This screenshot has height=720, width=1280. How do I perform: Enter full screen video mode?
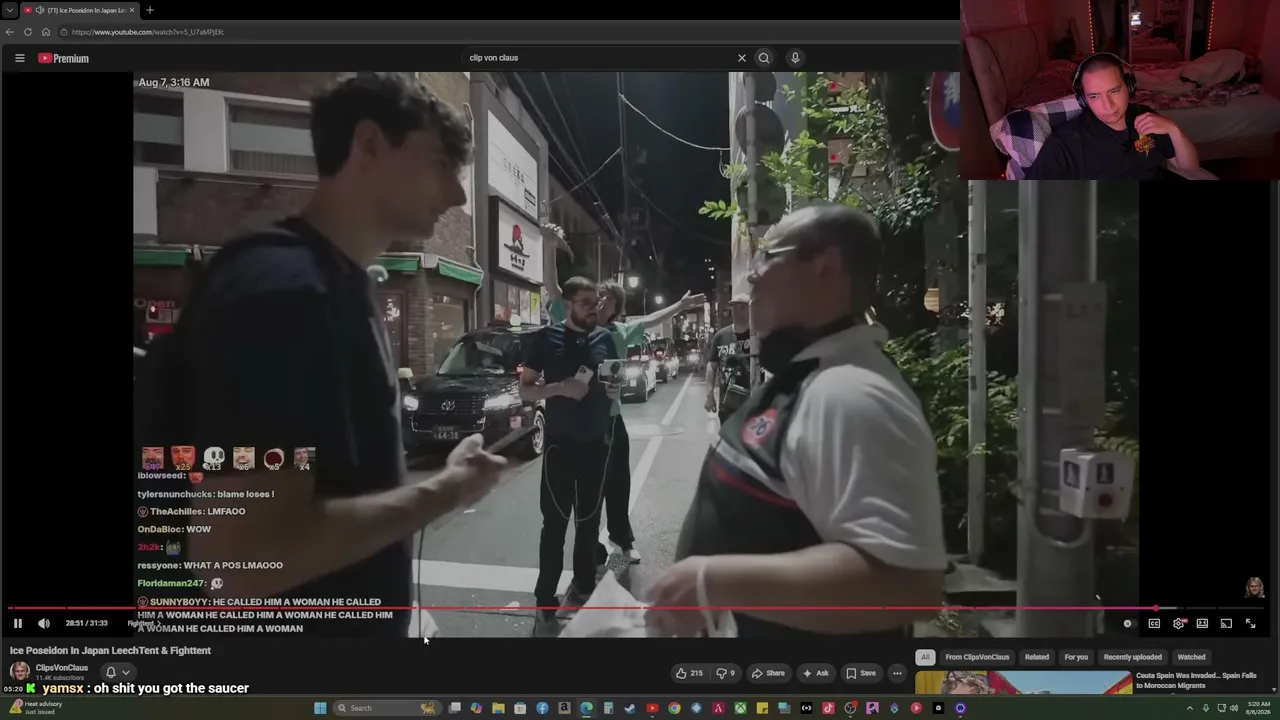[1250, 623]
